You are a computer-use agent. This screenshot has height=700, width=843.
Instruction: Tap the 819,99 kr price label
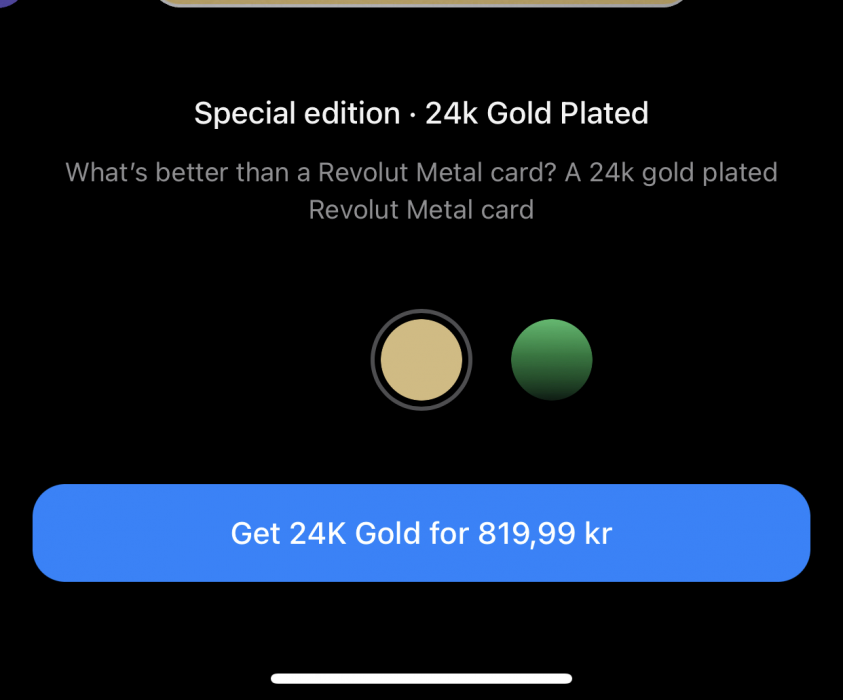(x=545, y=533)
